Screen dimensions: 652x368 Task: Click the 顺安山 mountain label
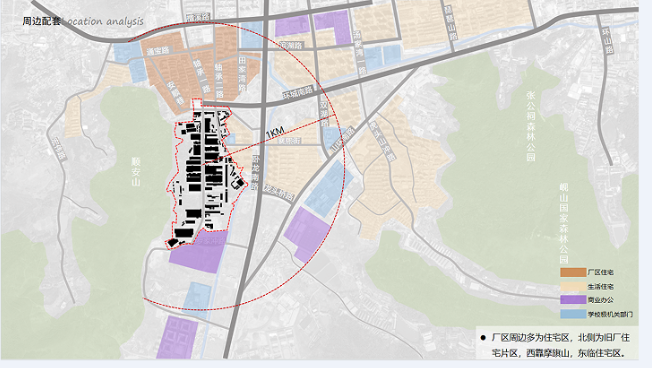136,171
